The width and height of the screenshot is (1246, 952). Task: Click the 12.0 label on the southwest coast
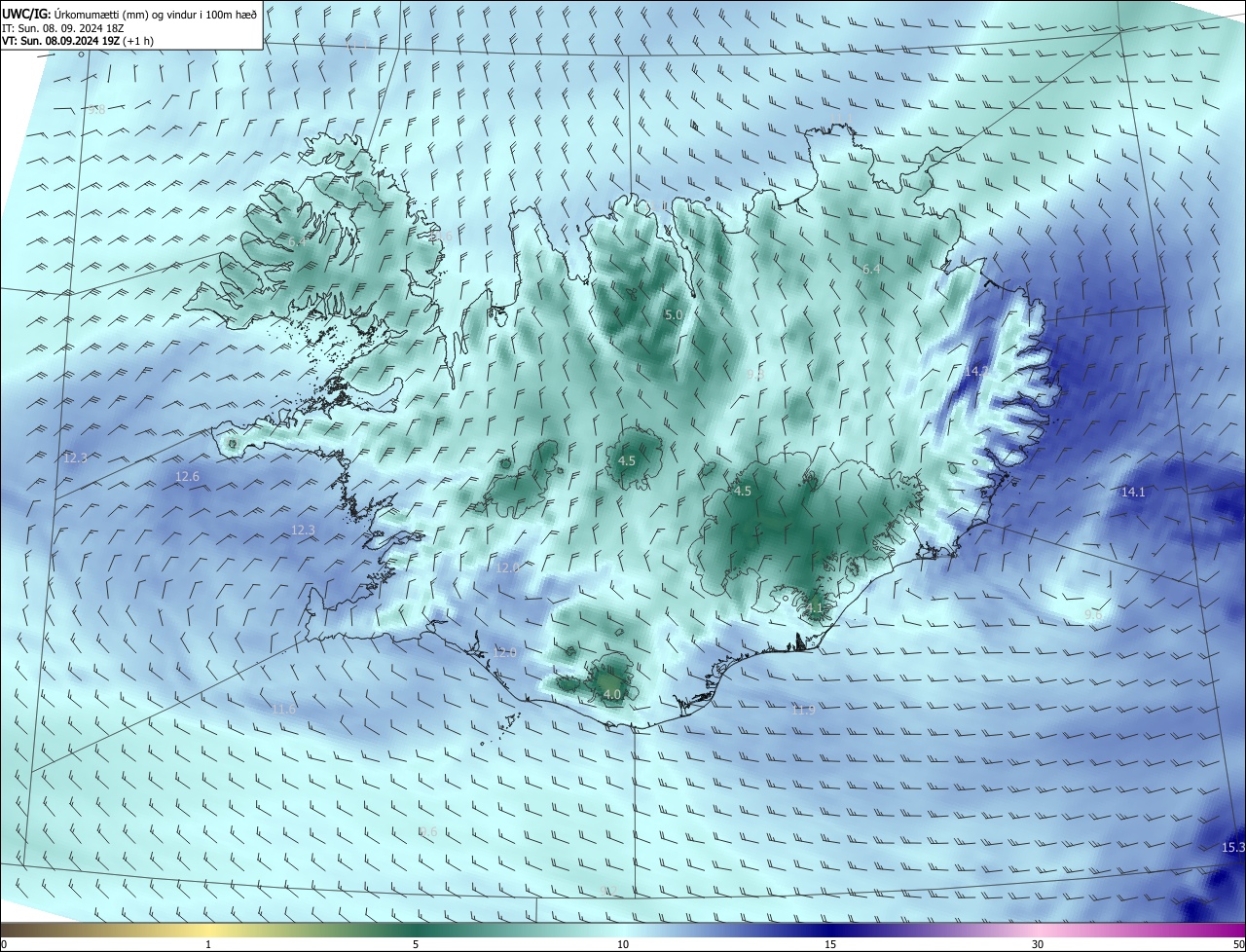[x=505, y=653]
